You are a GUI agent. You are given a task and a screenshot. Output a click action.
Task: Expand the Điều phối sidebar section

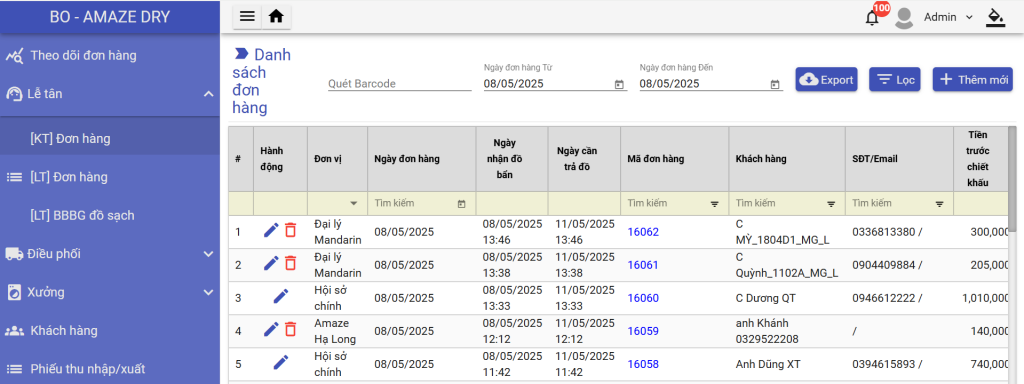[209, 254]
